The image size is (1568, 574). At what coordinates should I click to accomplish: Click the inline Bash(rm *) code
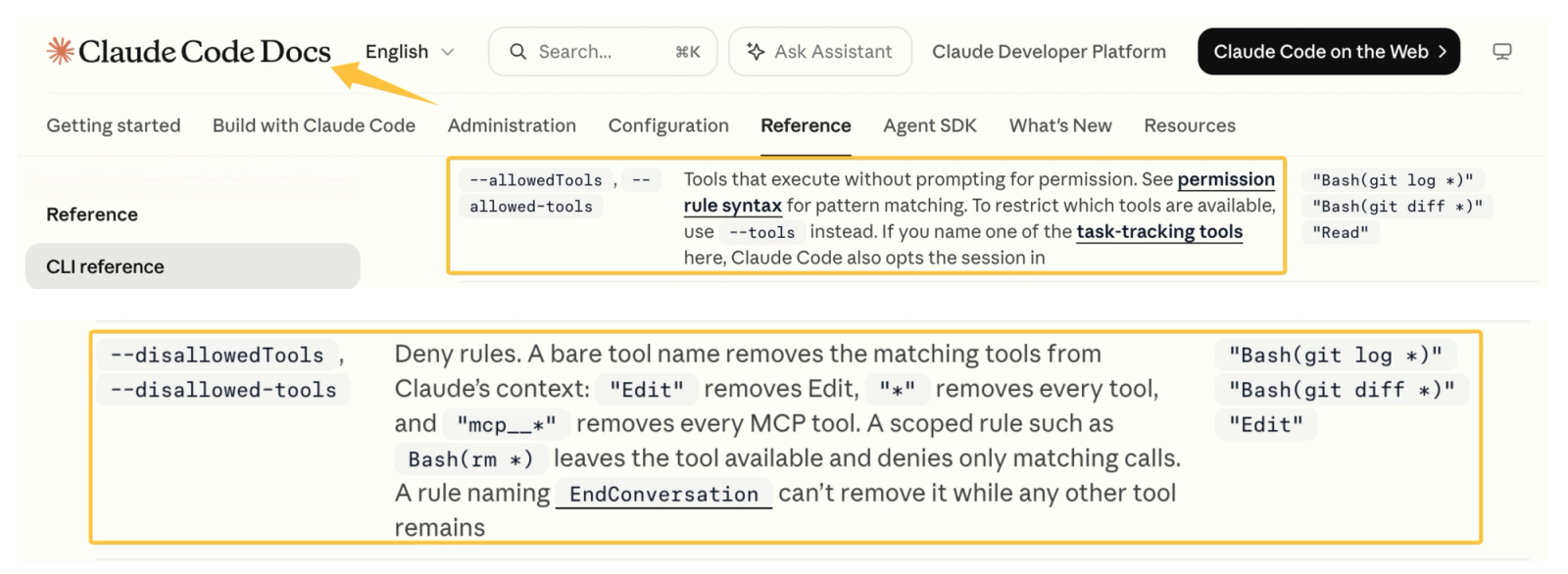tap(470, 459)
